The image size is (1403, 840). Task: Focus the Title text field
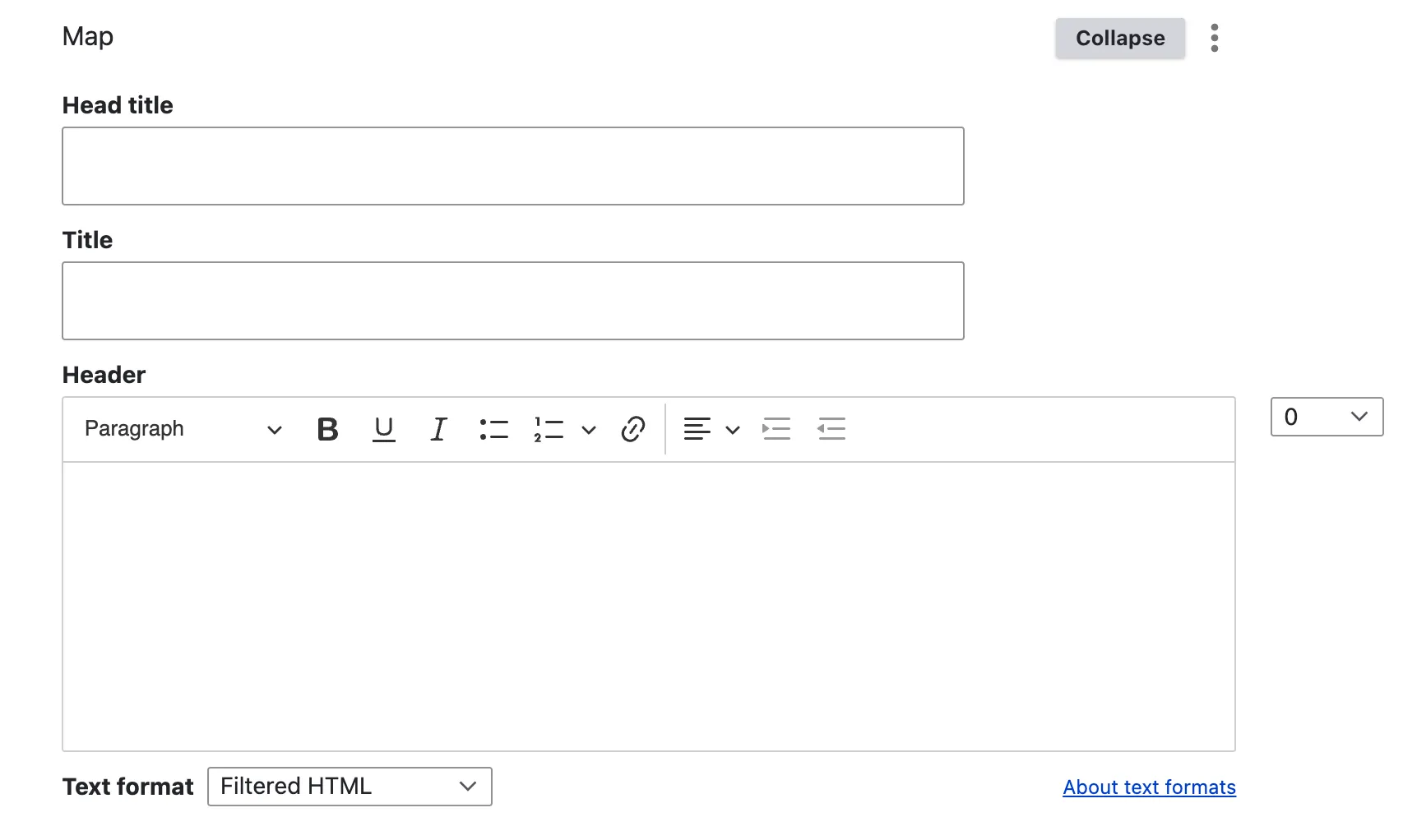tap(513, 301)
